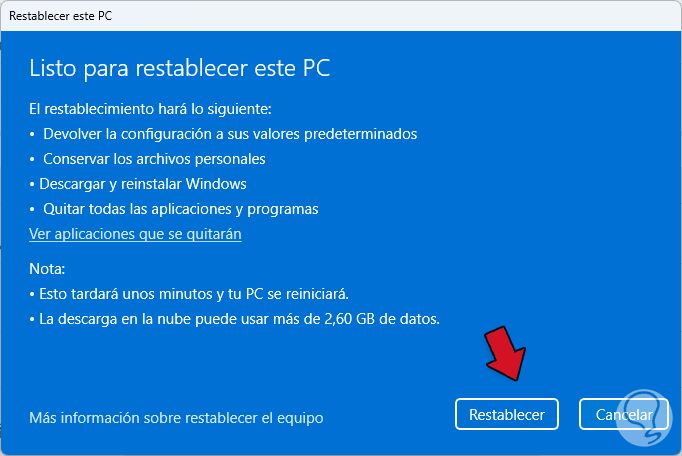Click the La descarga en la nube line

[x=240, y=319]
